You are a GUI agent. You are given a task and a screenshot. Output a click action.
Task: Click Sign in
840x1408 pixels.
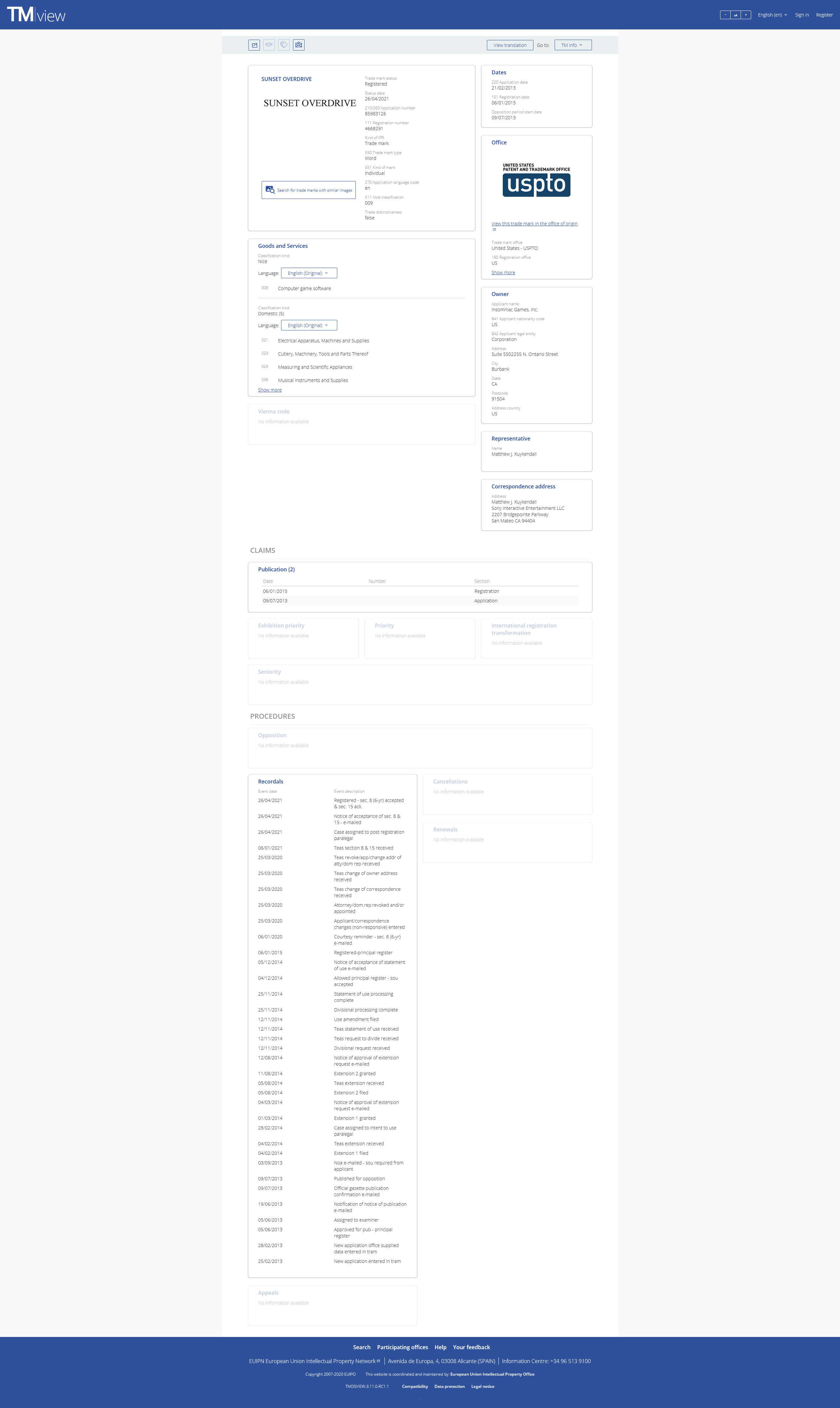click(x=802, y=15)
